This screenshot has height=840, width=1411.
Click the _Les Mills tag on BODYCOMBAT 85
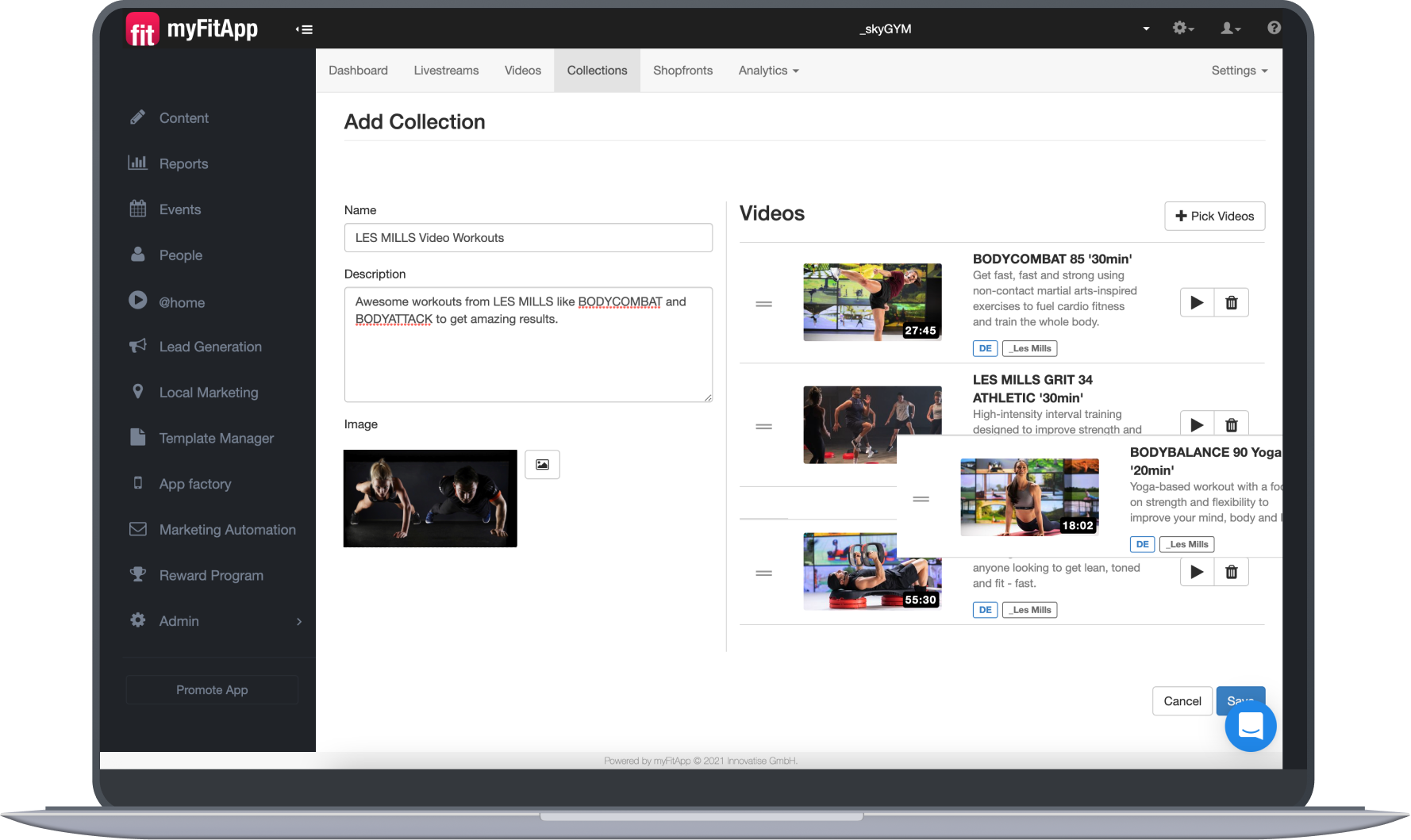[1030, 348]
